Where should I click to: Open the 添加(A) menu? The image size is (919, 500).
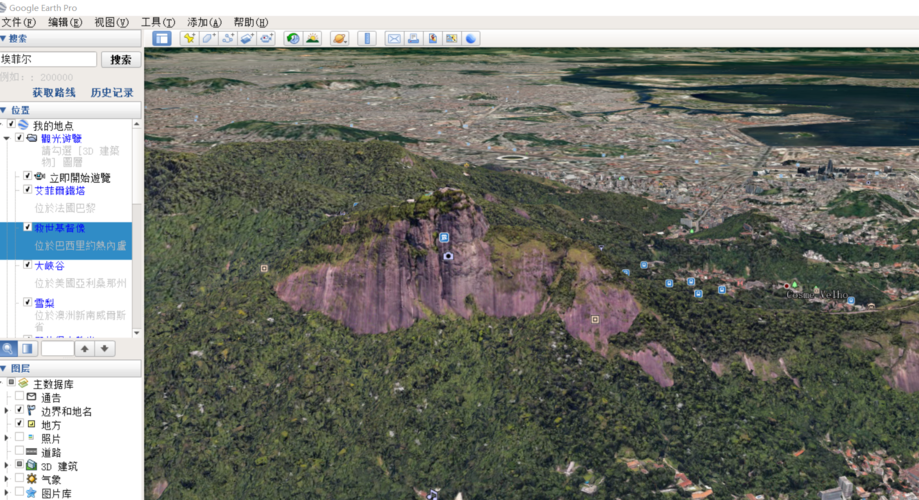tap(204, 22)
